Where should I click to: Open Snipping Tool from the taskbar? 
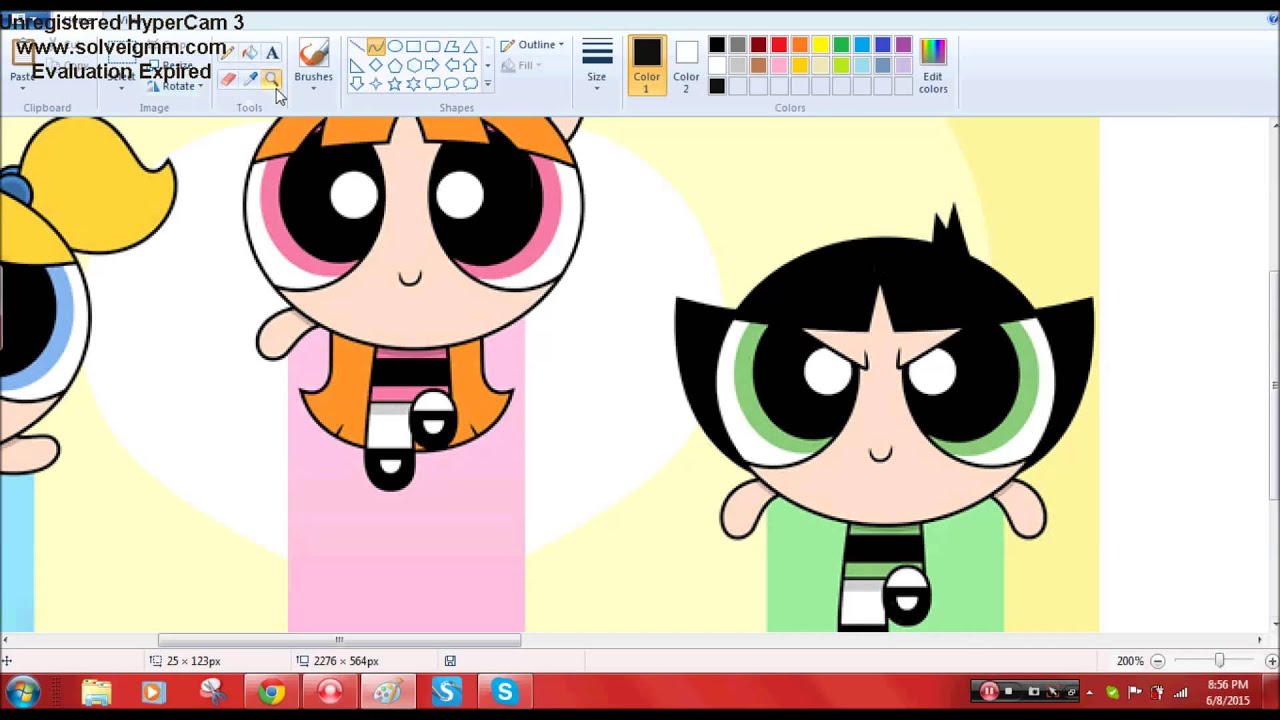click(x=212, y=692)
